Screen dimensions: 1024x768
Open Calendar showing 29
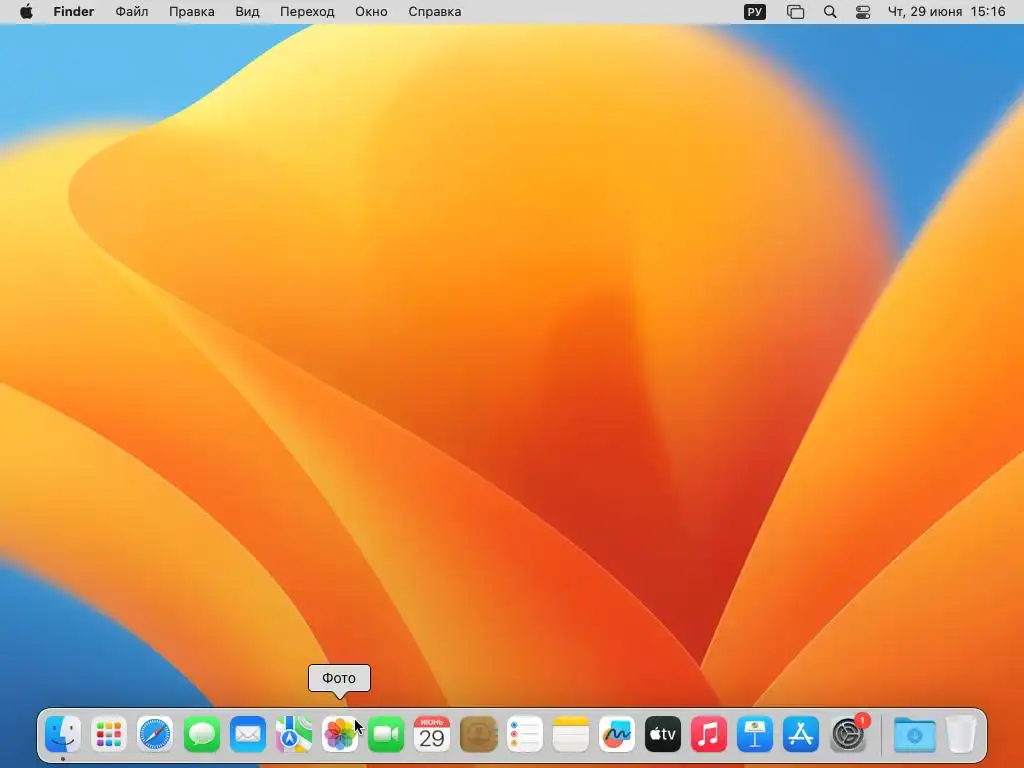tap(432, 735)
